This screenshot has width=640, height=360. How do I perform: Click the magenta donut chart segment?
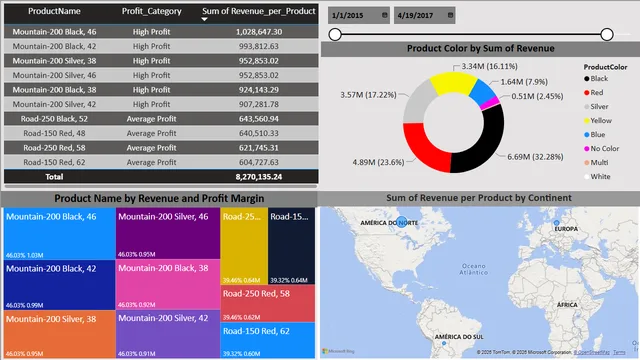click(491, 102)
